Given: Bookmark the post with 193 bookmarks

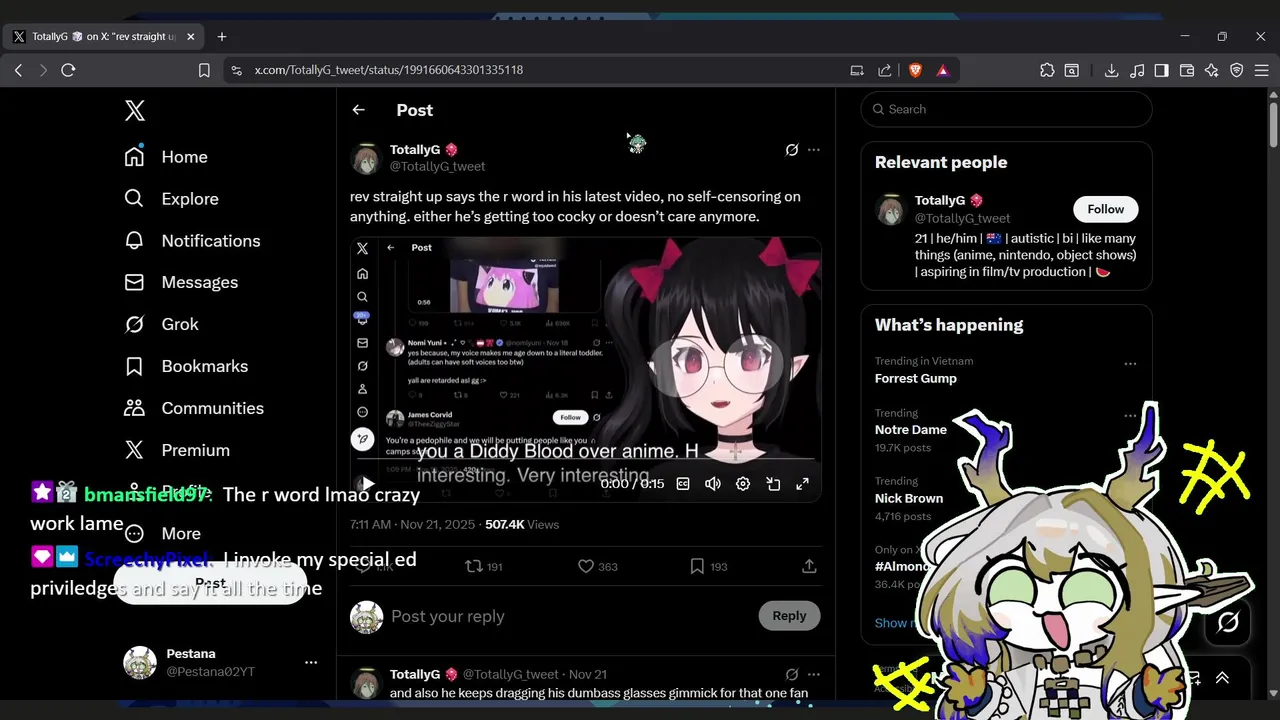Looking at the screenshot, I should pyautogui.click(x=710, y=566).
